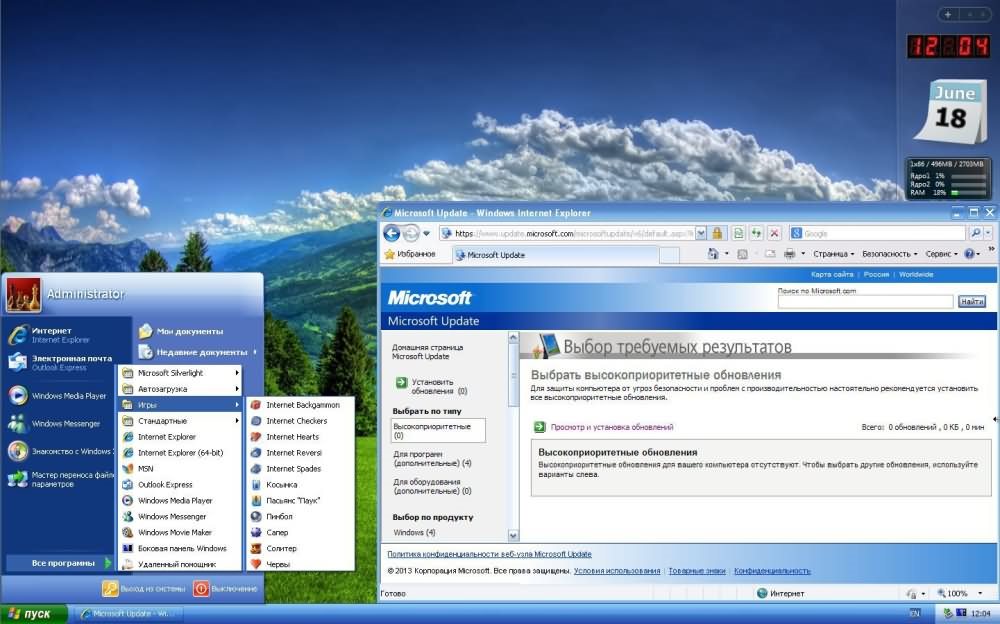
Task: Open the zoom level 100% dropdown
Action: coord(961,594)
